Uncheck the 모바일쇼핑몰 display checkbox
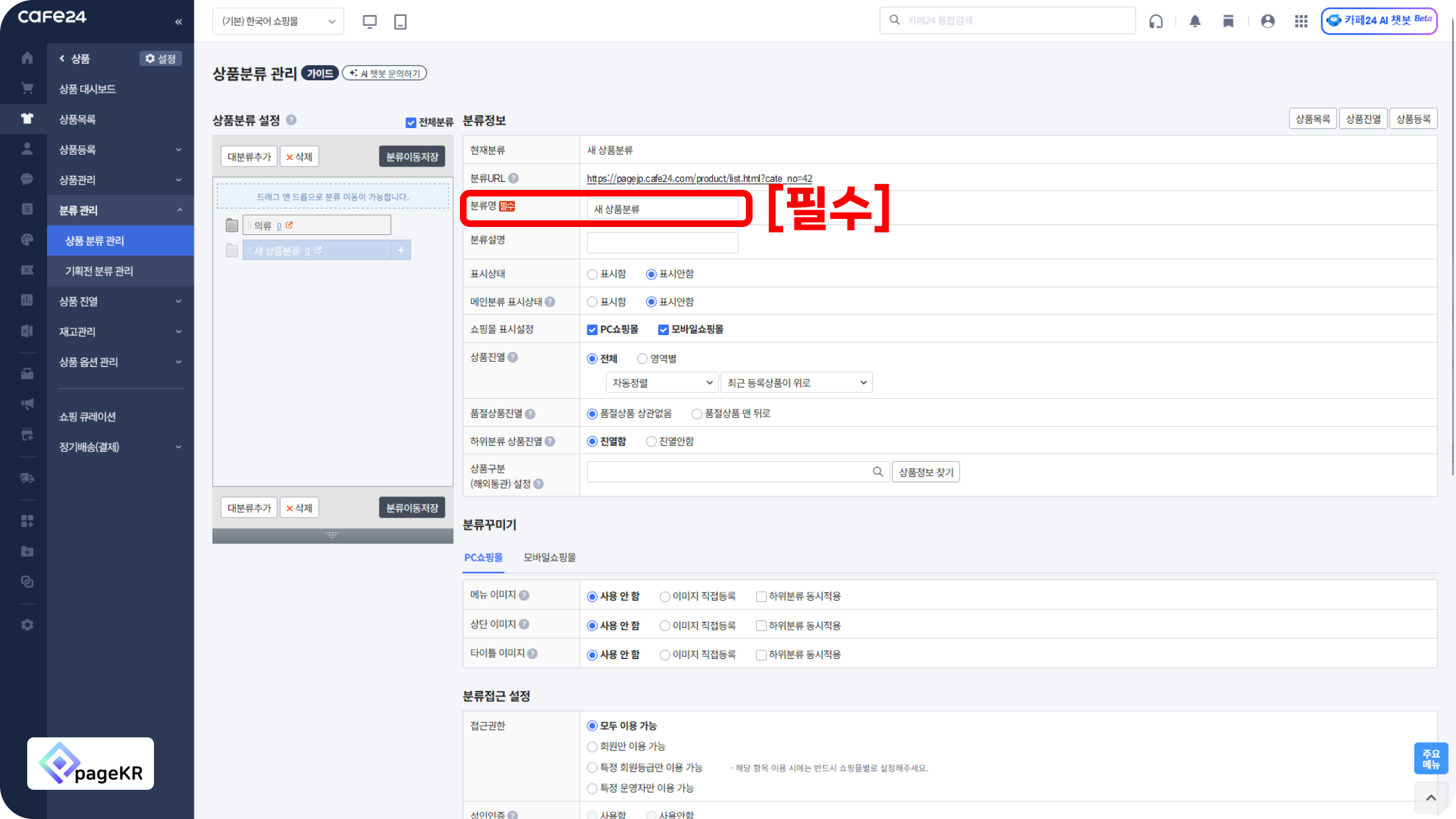 click(x=663, y=330)
